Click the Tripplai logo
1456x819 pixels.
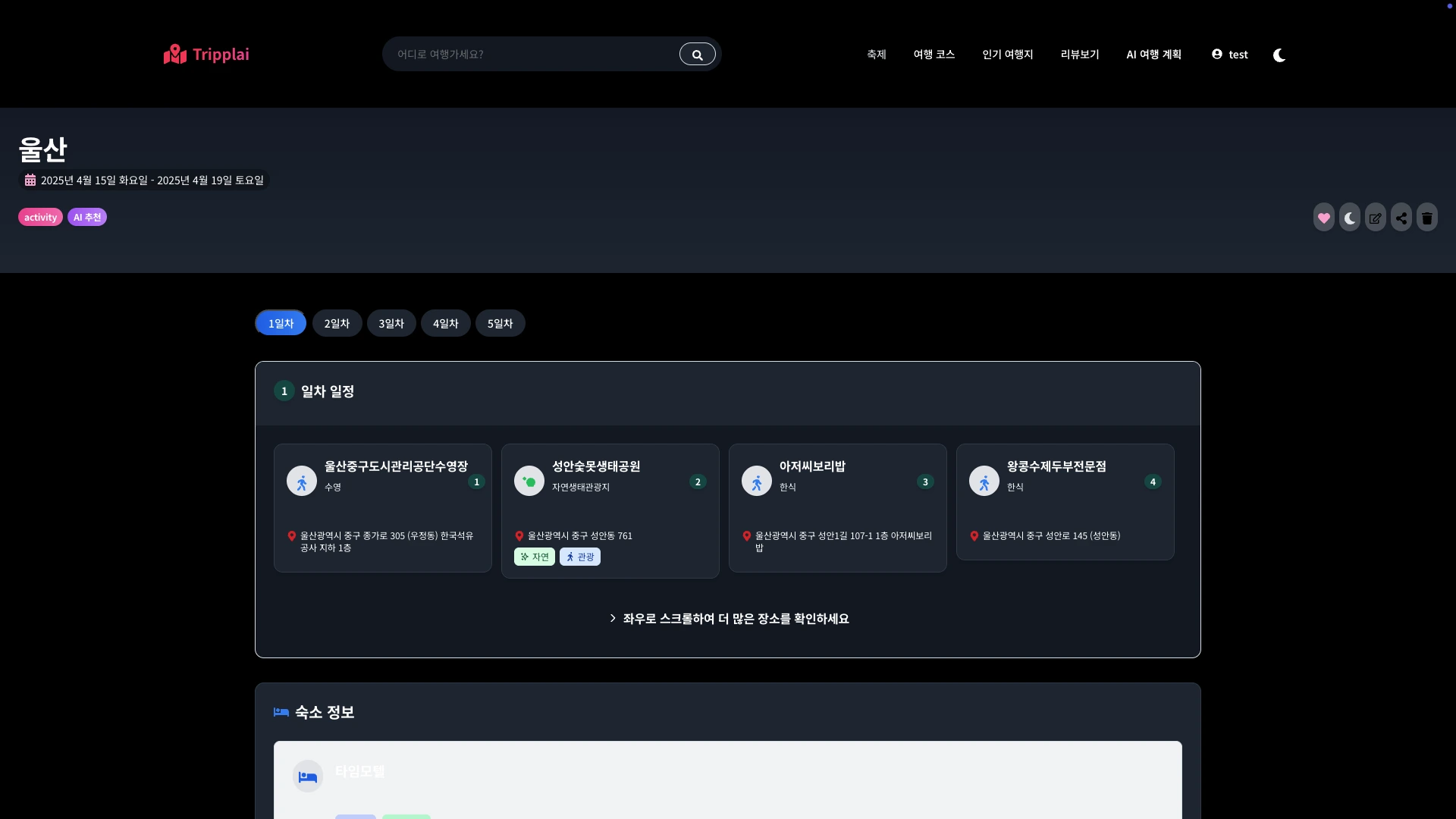(206, 54)
